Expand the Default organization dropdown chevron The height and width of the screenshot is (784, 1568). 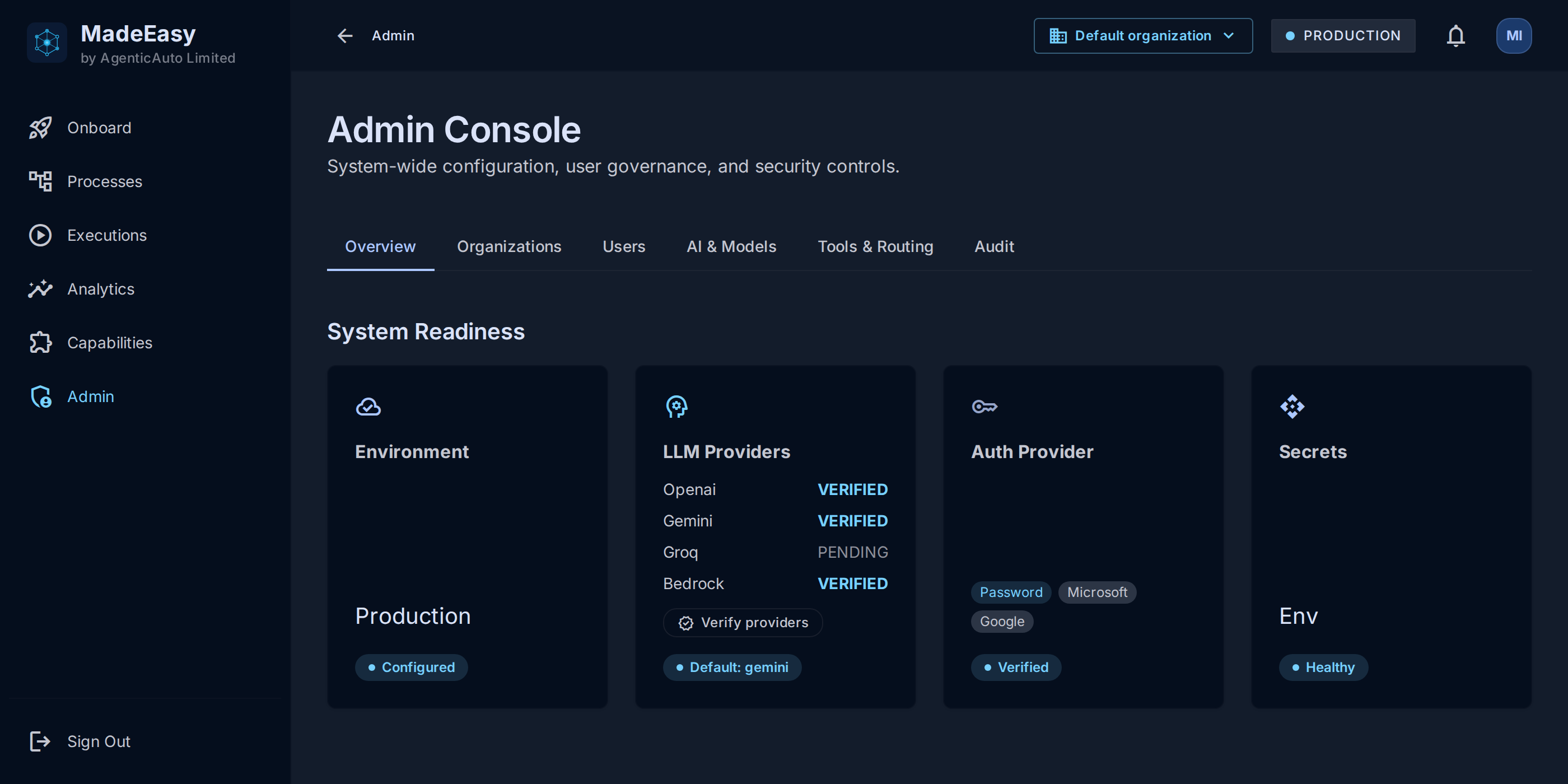pos(1228,36)
